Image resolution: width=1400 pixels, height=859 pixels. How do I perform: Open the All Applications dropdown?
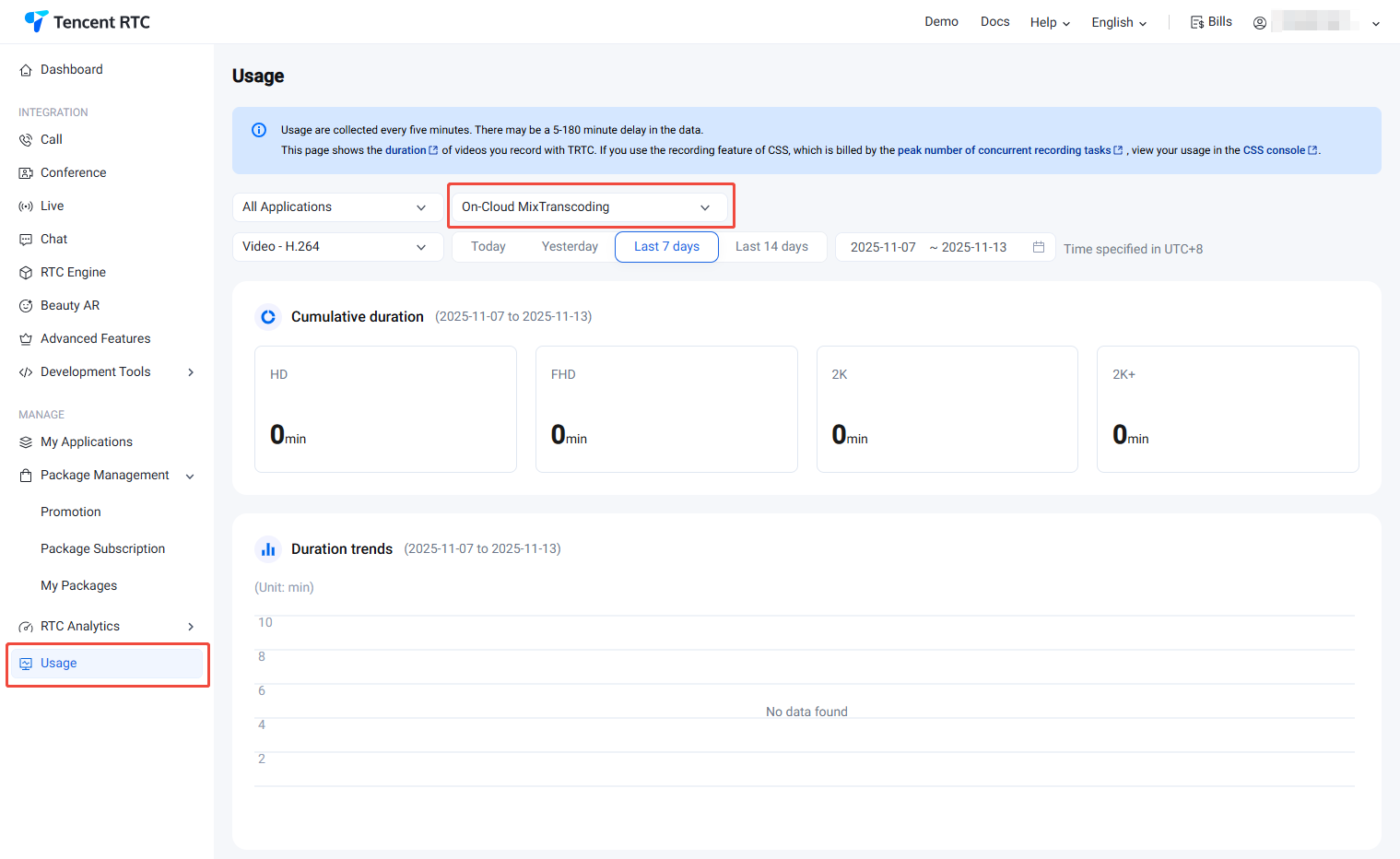[x=334, y=207]
